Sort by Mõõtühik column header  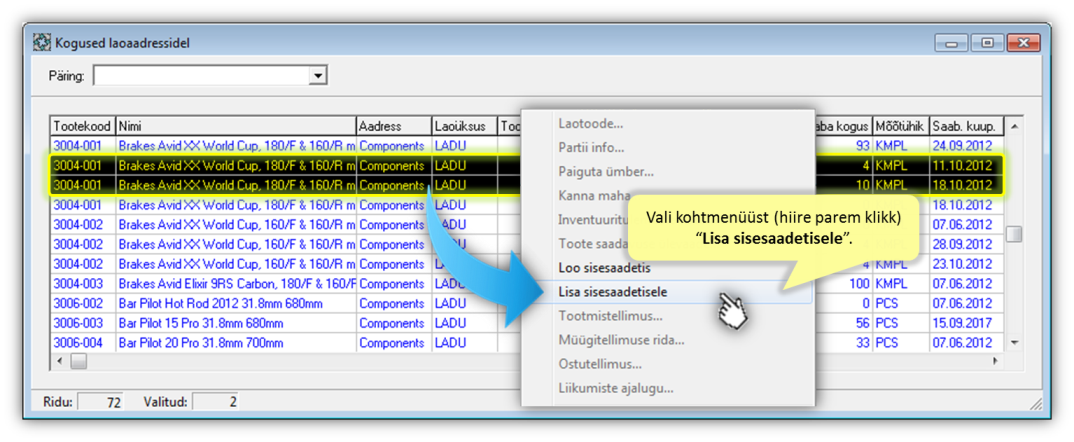[901, 127]
